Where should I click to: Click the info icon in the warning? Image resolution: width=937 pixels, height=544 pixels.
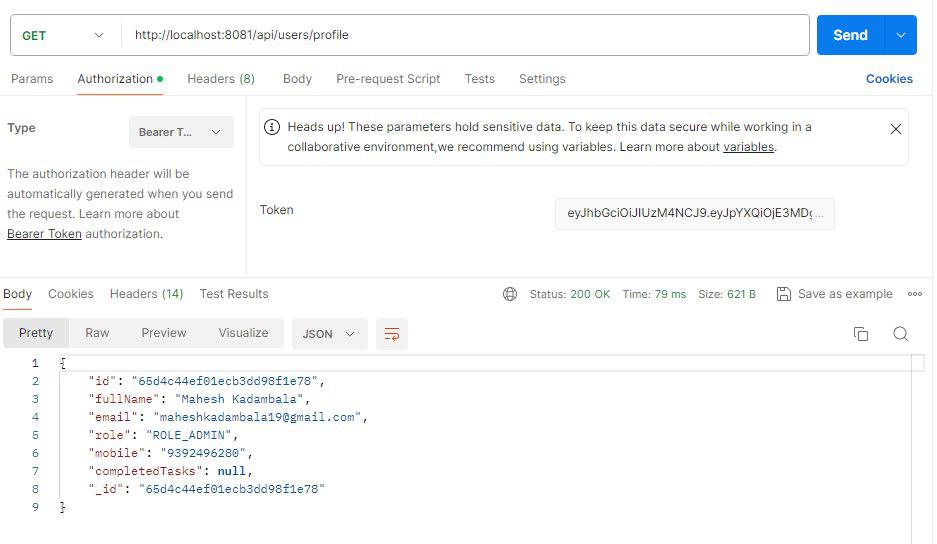(271, 127)
